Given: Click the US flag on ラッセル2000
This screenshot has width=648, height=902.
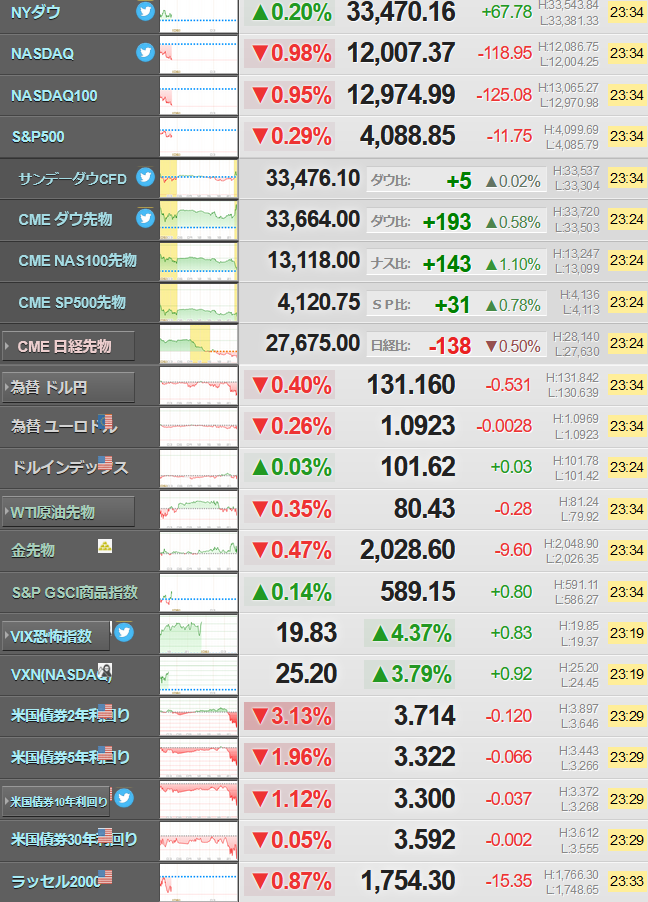Looking at the screenshot, I should tap(105, 877).
